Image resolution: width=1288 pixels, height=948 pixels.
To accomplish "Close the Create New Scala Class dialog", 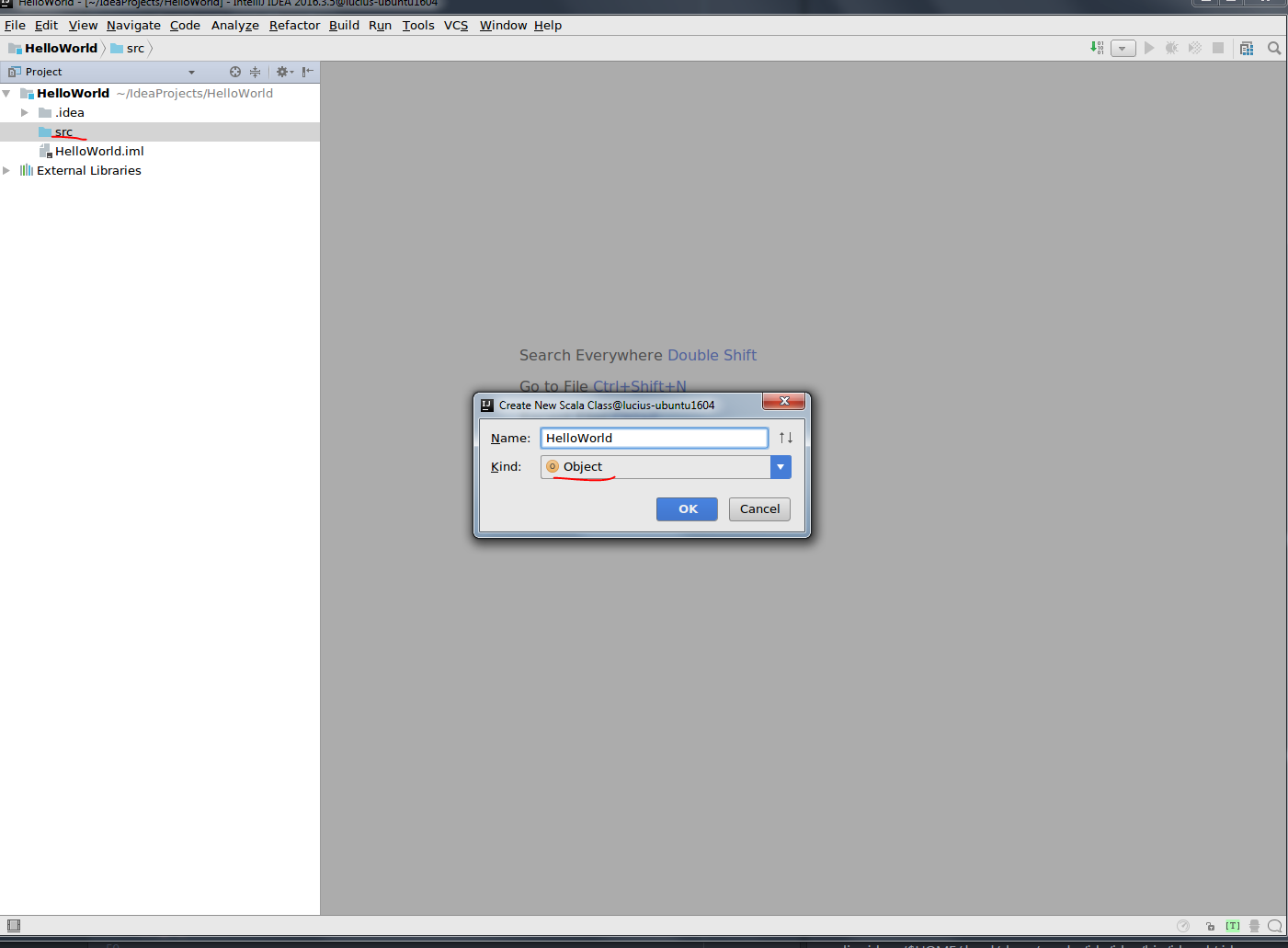I will point(783,401).
